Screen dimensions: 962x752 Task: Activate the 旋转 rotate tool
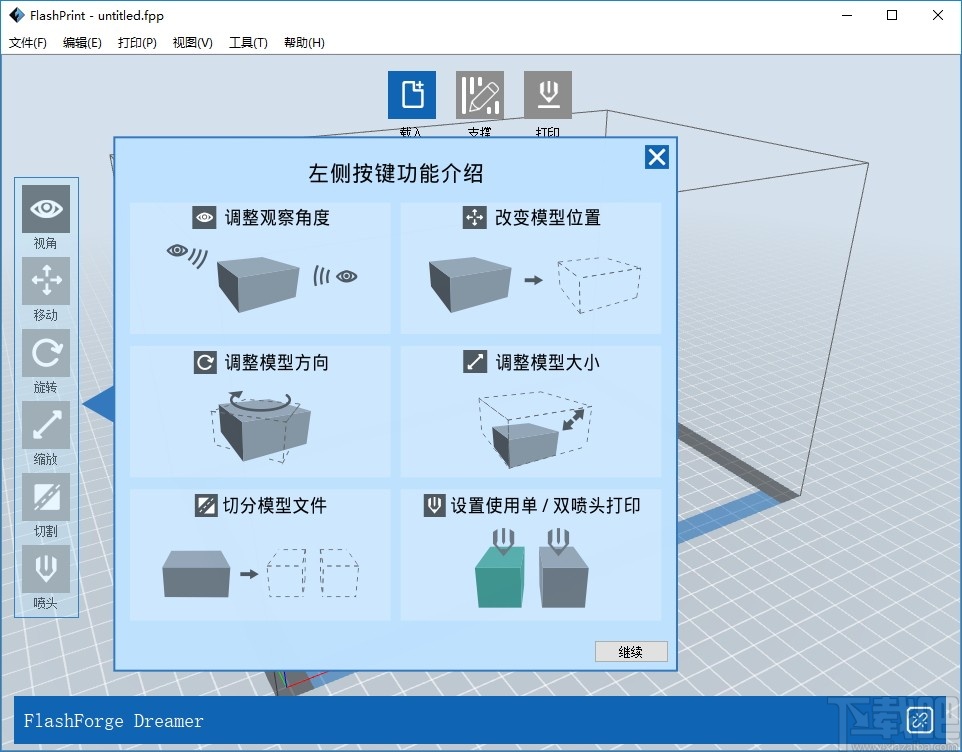[45, 354]
